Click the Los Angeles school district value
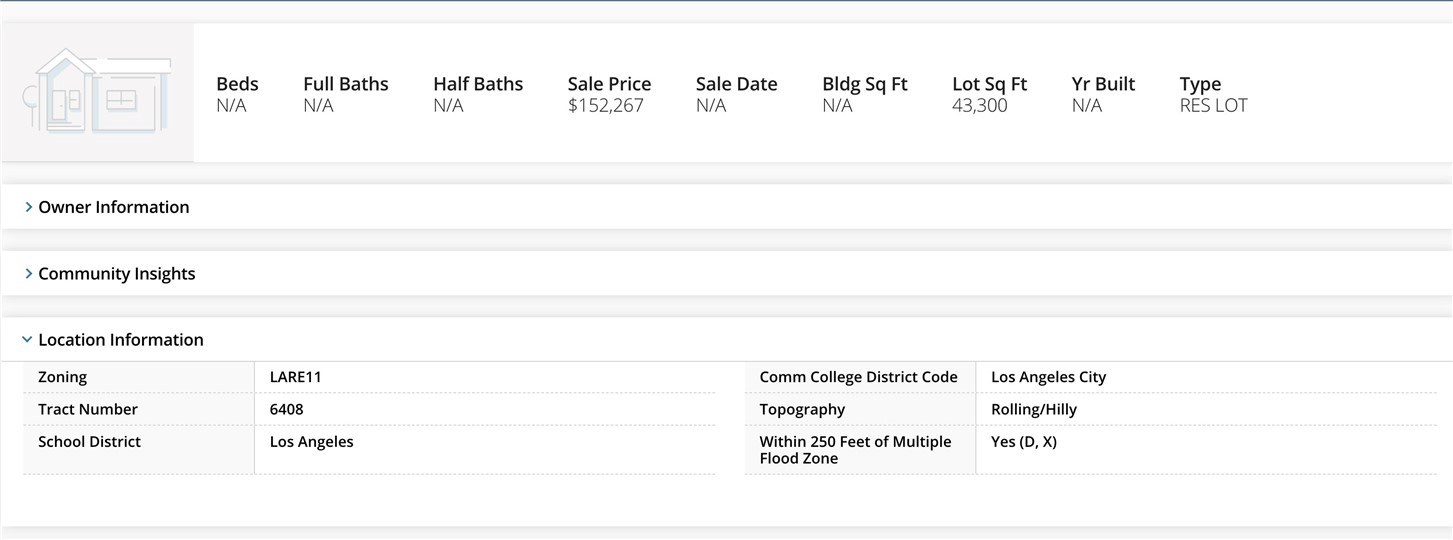This screenshot has height=540, width=1453. pyautogui.click(x=311, y=441)
